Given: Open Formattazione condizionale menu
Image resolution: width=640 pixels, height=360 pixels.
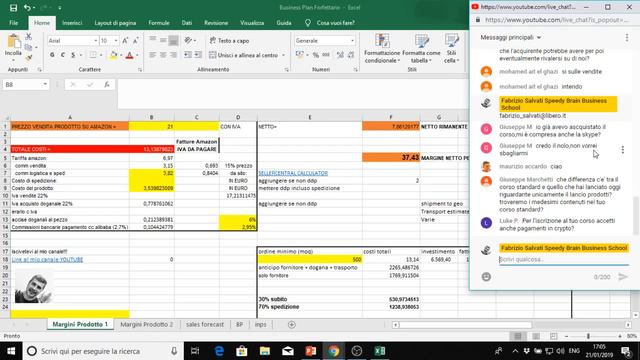Looking at the screenshot, I should [382, 49].
